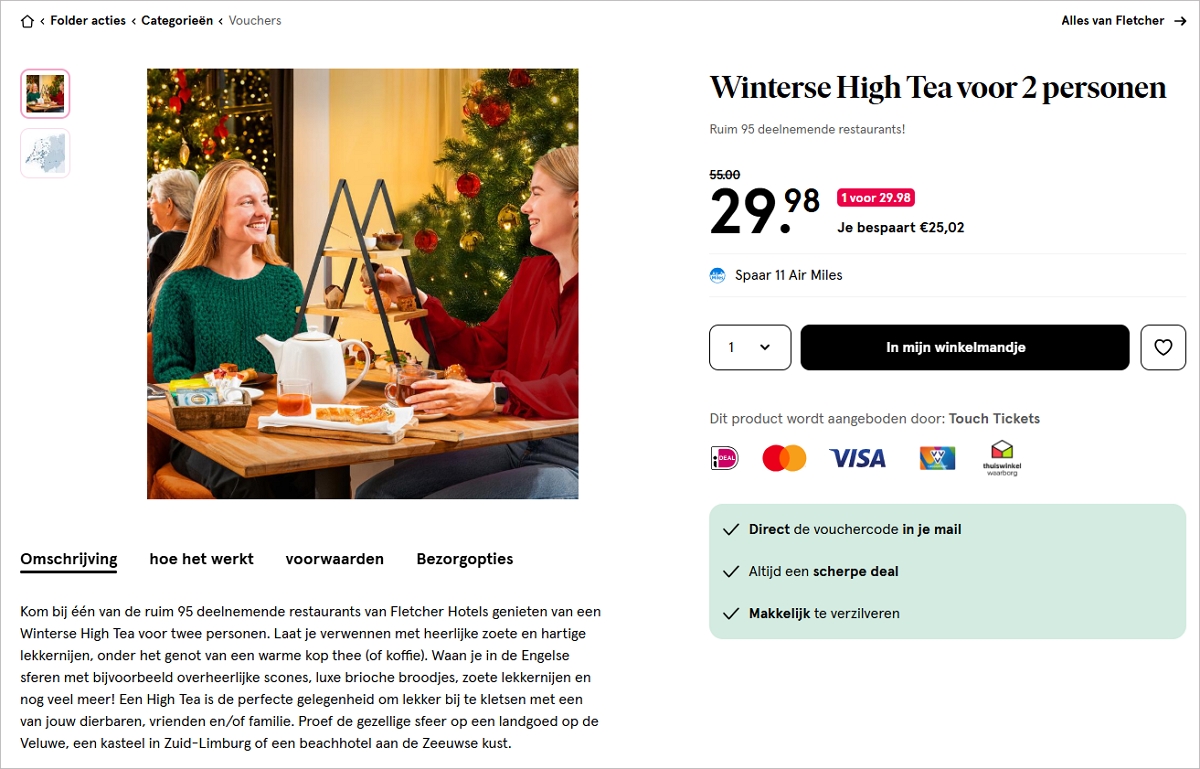Screen dimensions: 1200x769
Task: Open Alles van Fletcher link
Action: [1113, 21]
